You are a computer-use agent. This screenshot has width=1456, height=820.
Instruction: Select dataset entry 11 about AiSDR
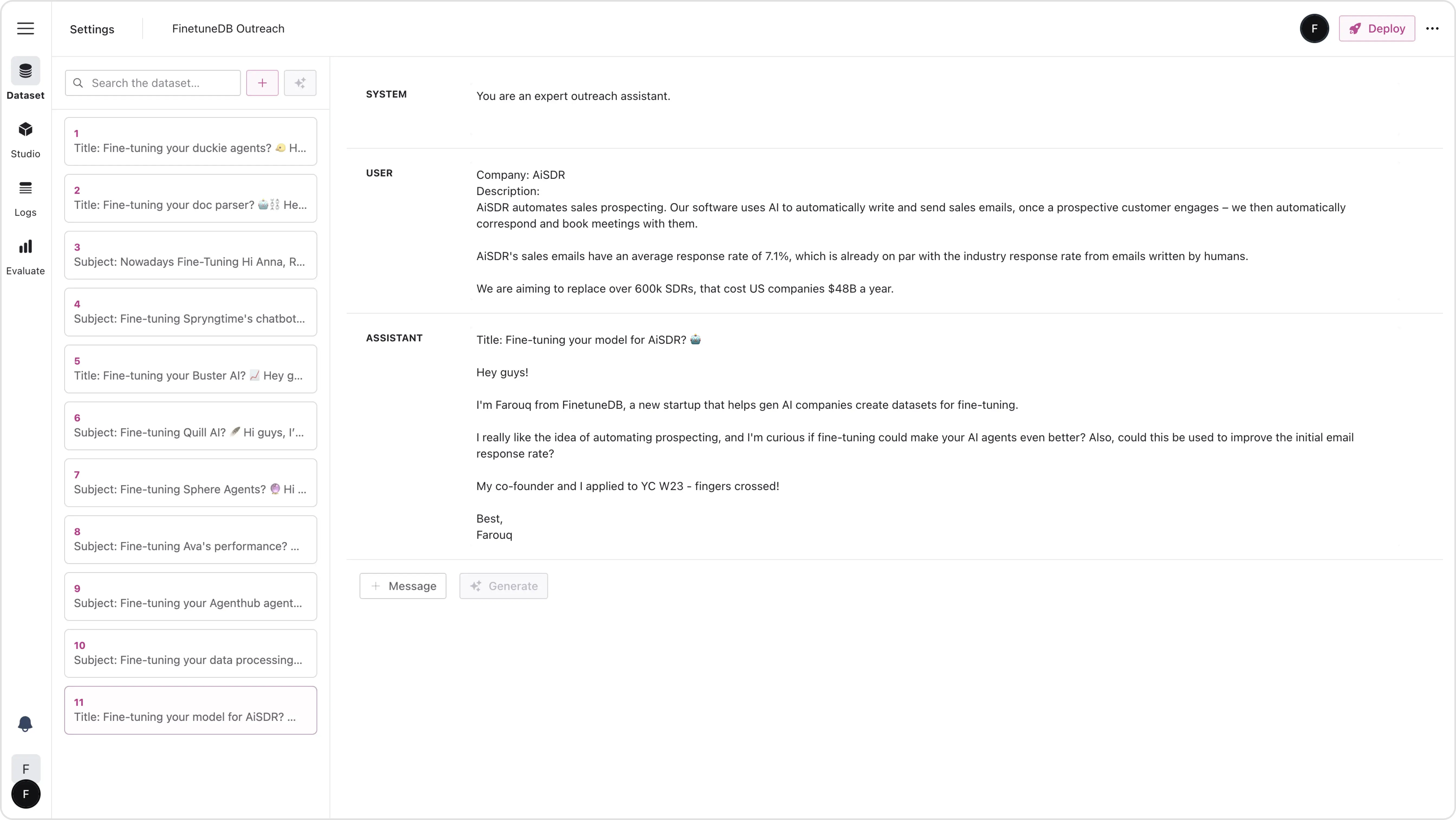coord(191,710)
